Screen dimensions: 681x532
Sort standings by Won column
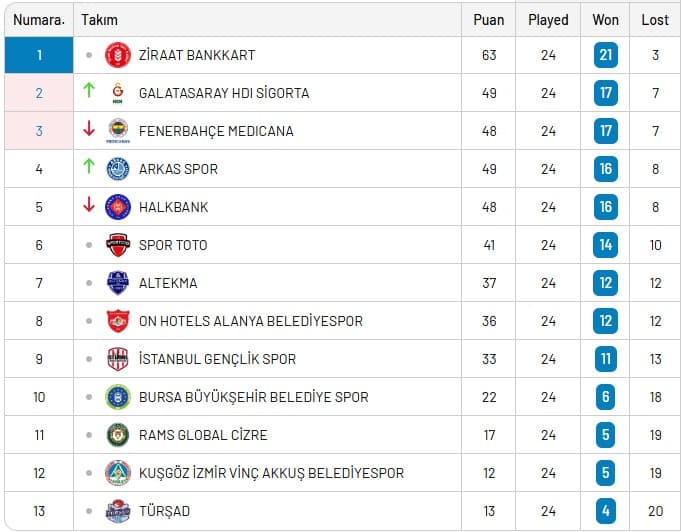605,20
